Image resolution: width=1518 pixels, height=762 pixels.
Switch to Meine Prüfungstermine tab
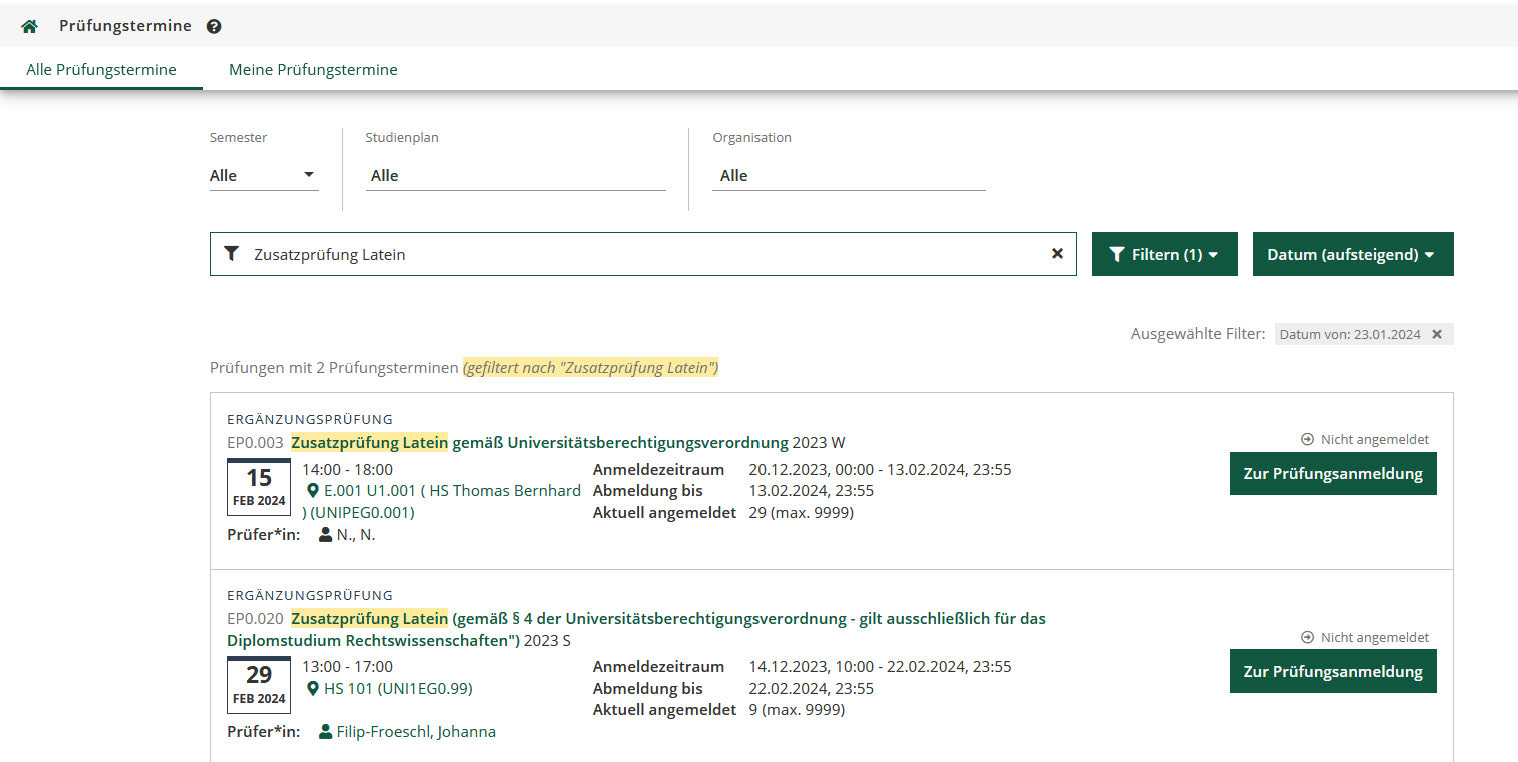(313, 70)
